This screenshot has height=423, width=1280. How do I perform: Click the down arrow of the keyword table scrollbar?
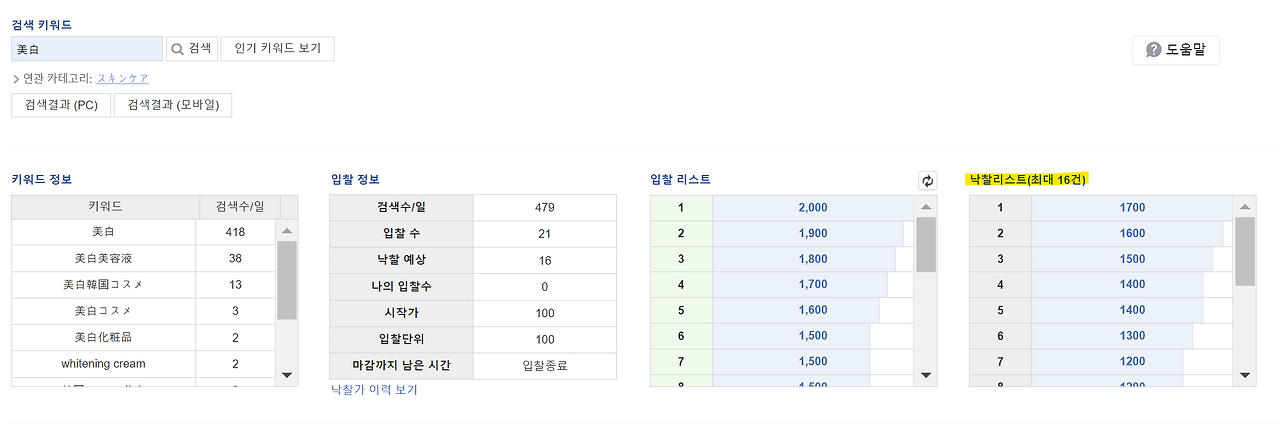click(287, 375)
